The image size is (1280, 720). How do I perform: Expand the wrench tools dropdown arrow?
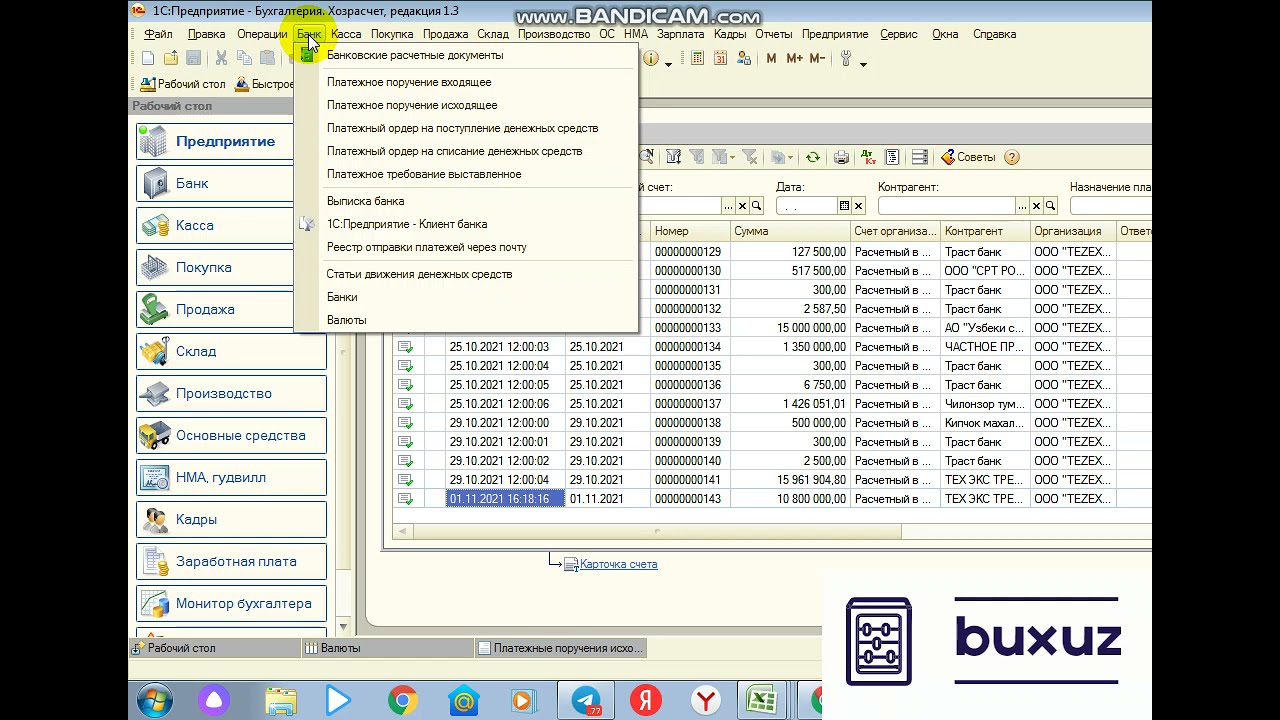[863, 63]
